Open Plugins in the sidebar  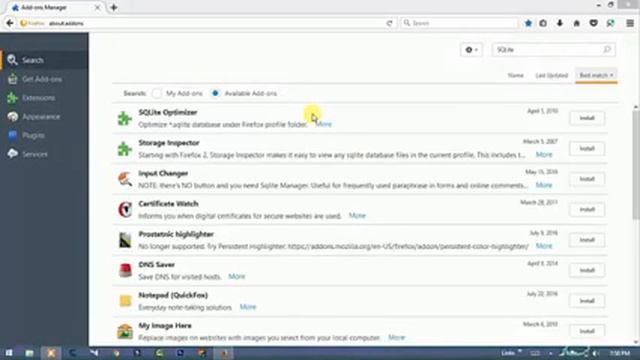pyautogui.click(x=44, y=136)
